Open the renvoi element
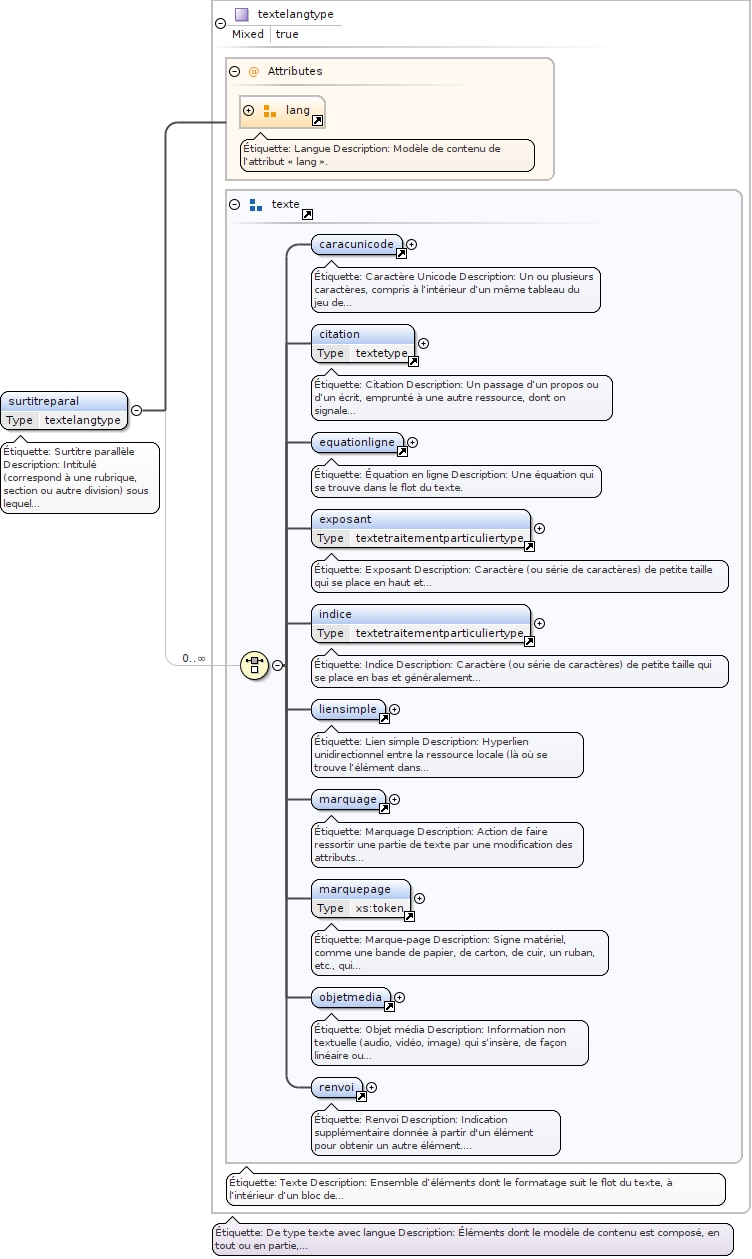 point(334,1087)
